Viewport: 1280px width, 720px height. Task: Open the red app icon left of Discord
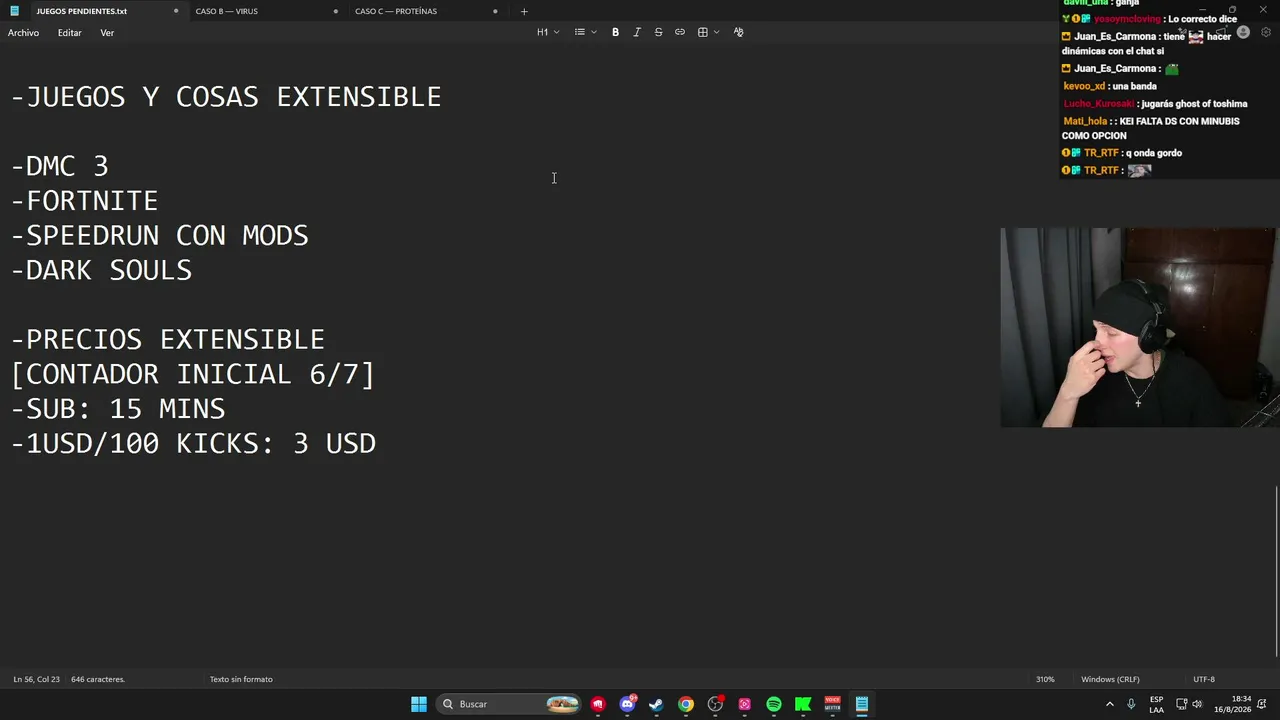click(598, 704)
